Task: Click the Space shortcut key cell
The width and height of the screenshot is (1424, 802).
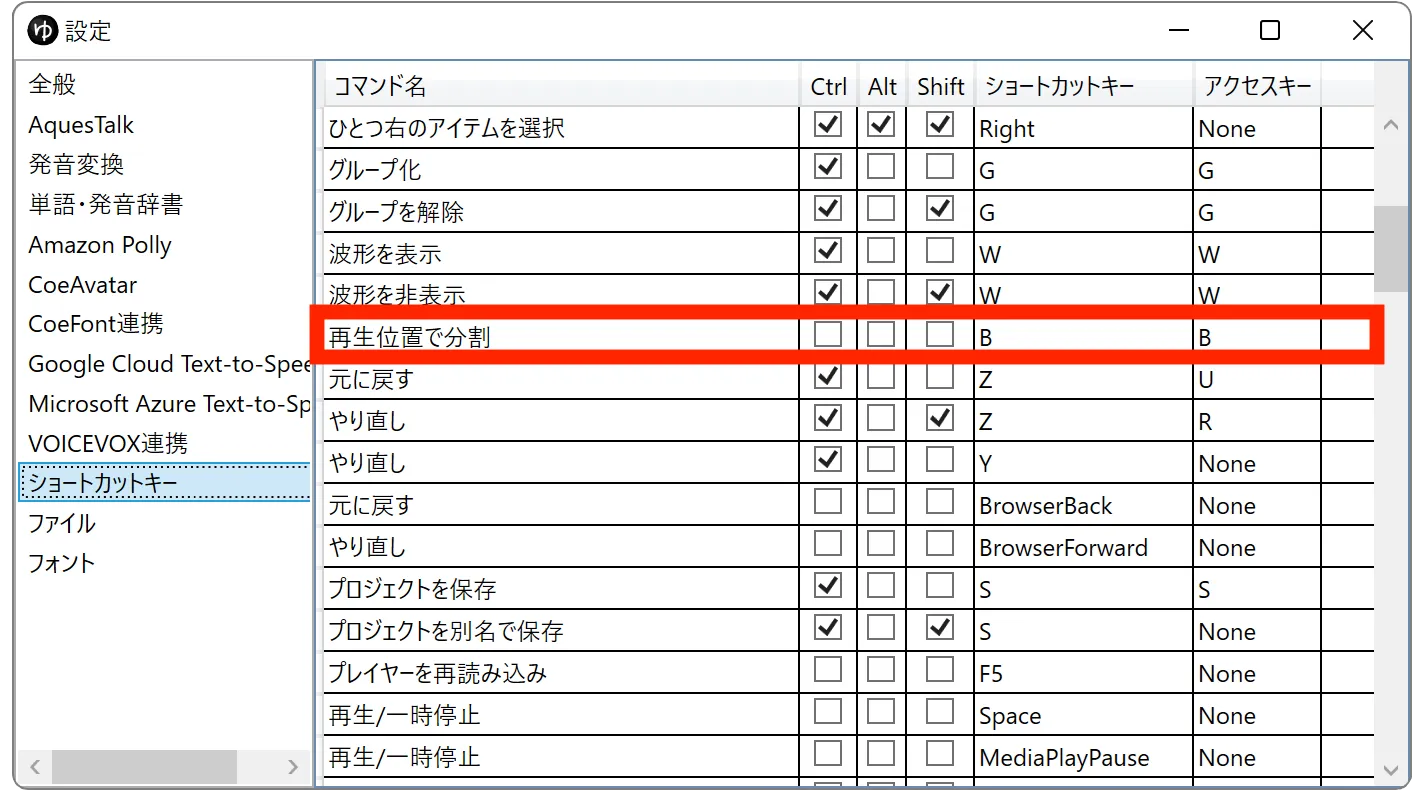Action: (x=1084, y=716)
